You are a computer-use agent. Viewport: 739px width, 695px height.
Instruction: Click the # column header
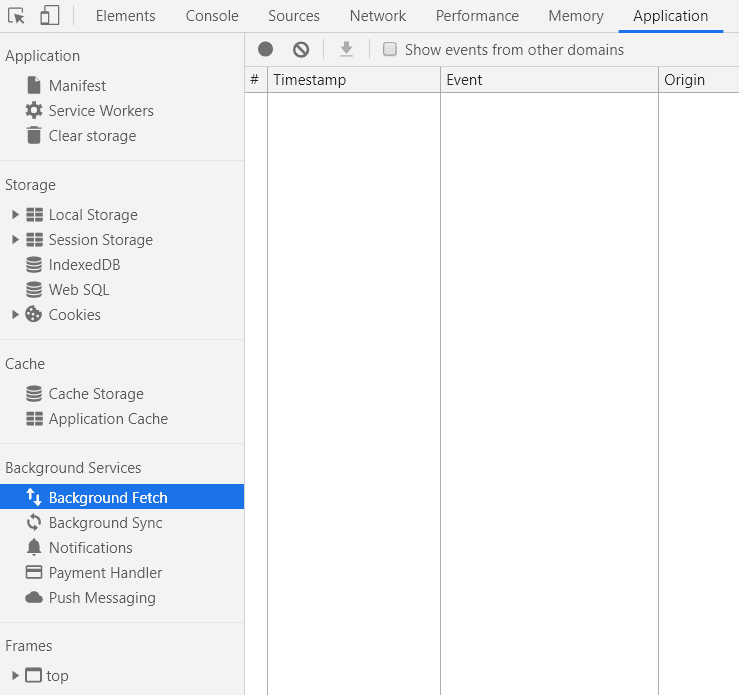(x=256, y=80)
